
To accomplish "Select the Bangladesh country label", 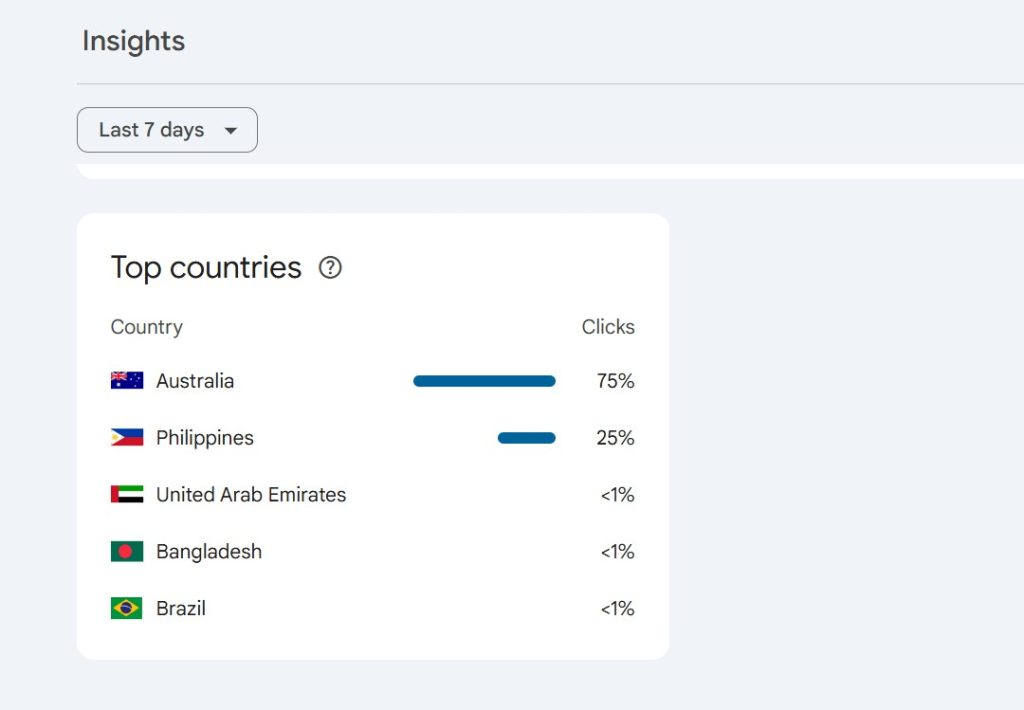I will pyautogui.click(x=209, y=552).
